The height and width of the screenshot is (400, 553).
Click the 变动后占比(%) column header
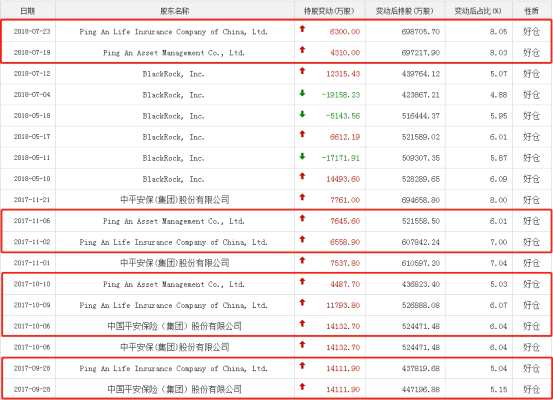click(x=478, y=11)
